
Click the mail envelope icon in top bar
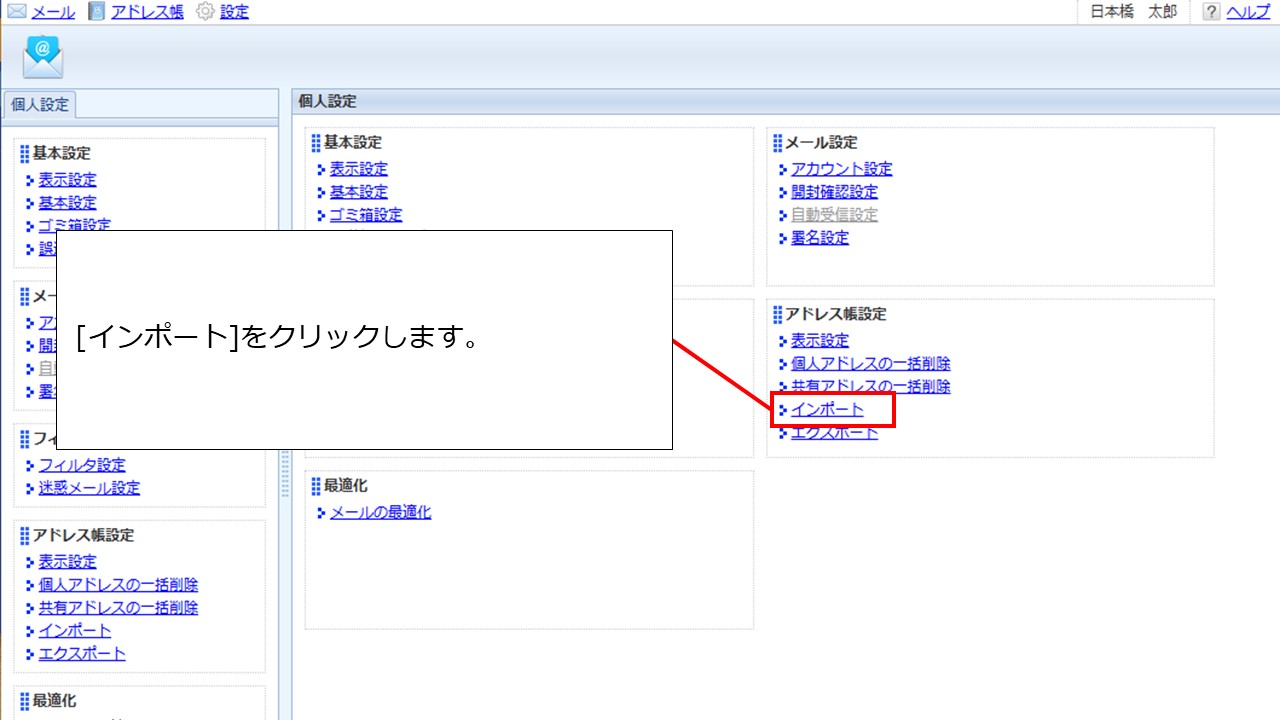click(17, 12)
